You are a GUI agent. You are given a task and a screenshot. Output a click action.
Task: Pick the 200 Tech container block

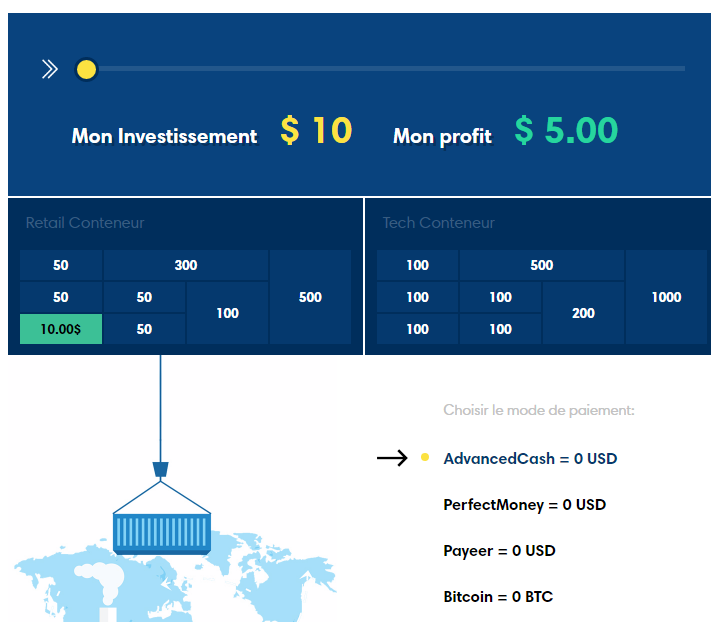[x=583, y=313]
